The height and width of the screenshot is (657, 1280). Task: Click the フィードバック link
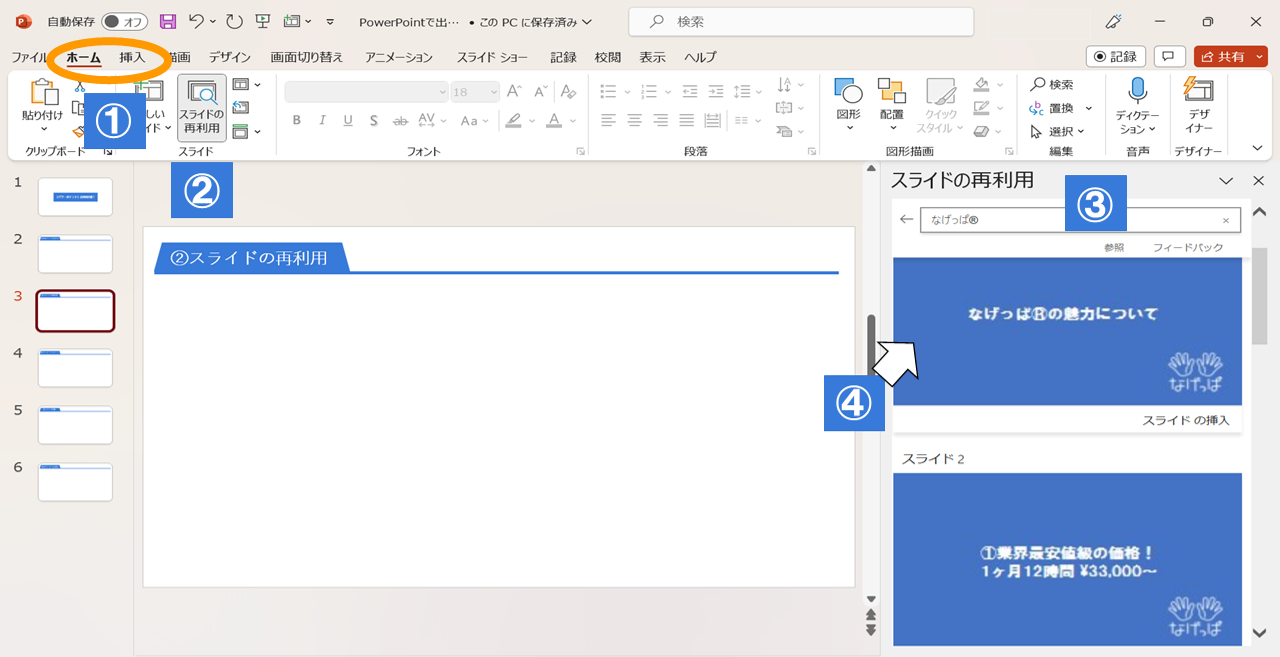coord(1188,247)
